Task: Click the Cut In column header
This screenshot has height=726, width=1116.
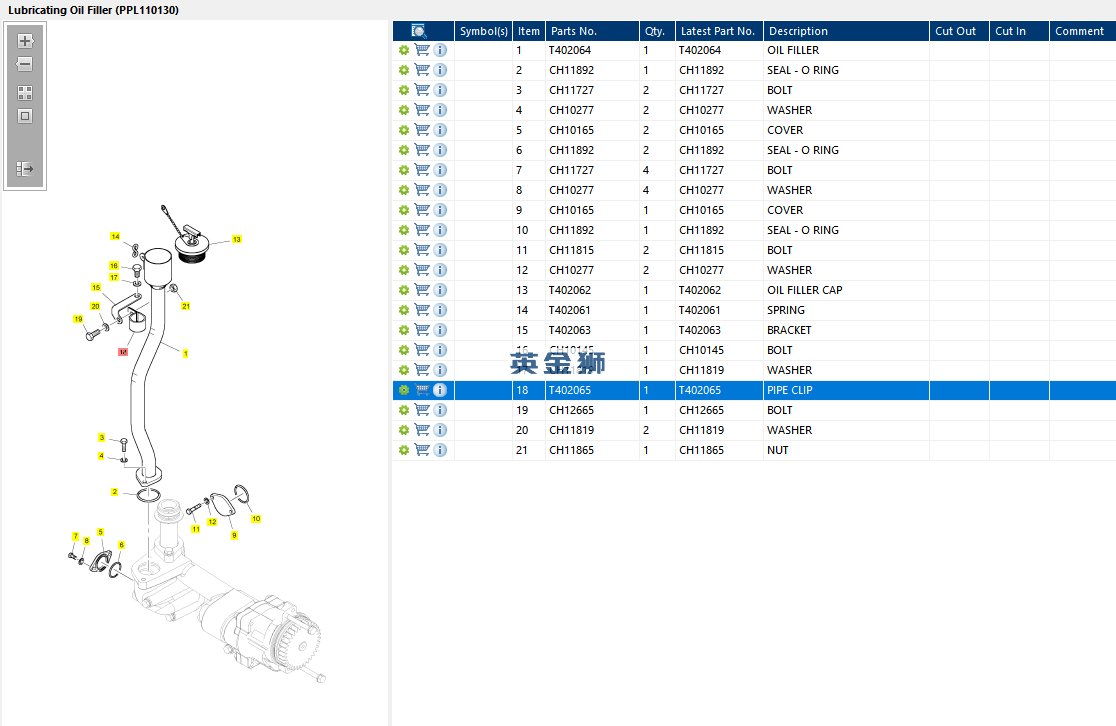Action: pyautogui.click(x=1019, y=31)
